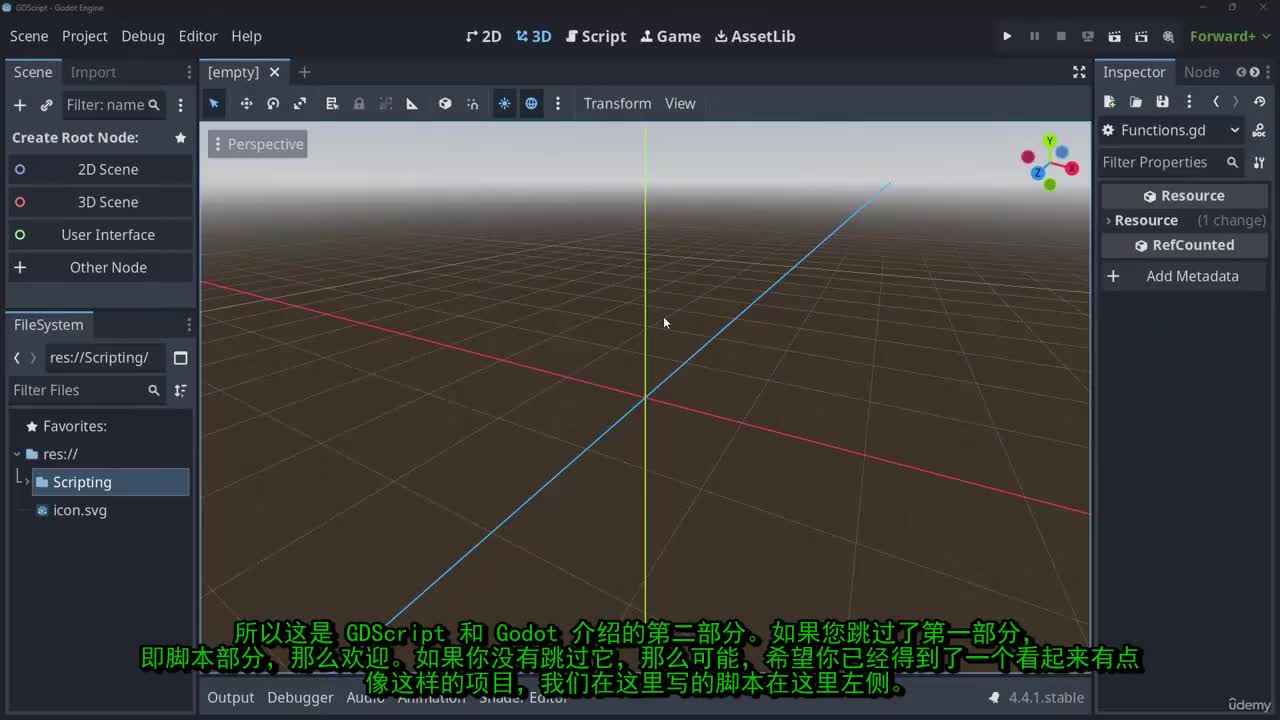Save the currently edited resource

1162,102
